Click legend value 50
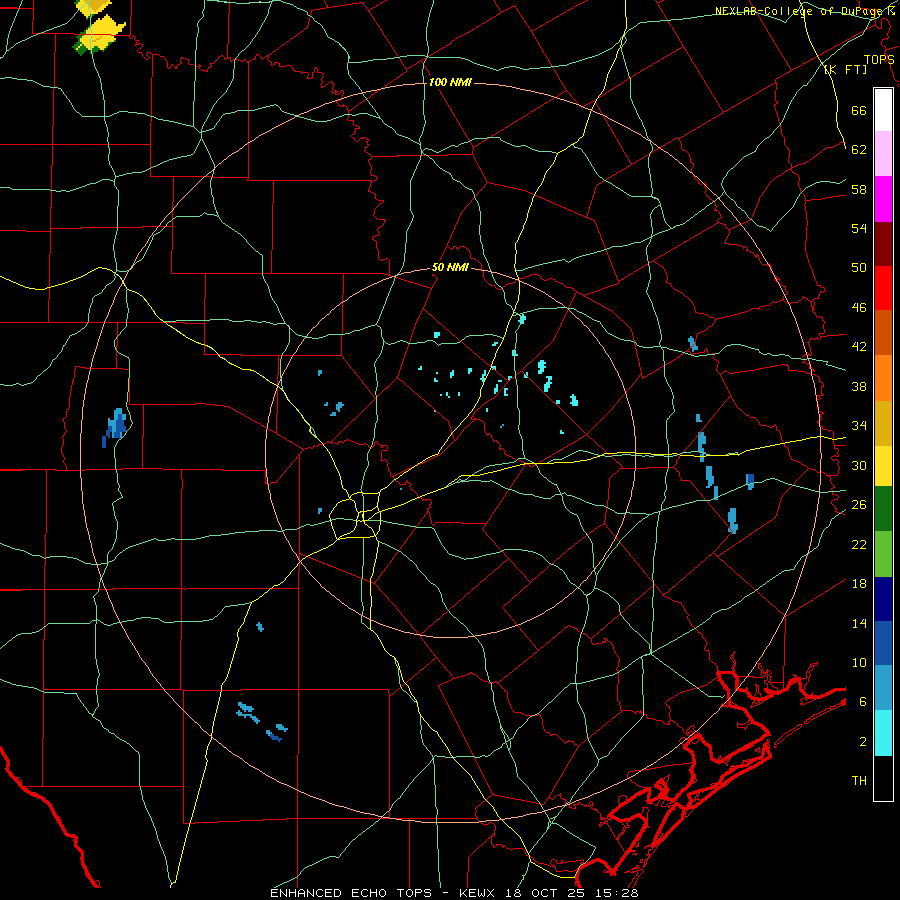The height and width of the screenshot is (900, 900). pyautogui.click(x=859, y=267)
